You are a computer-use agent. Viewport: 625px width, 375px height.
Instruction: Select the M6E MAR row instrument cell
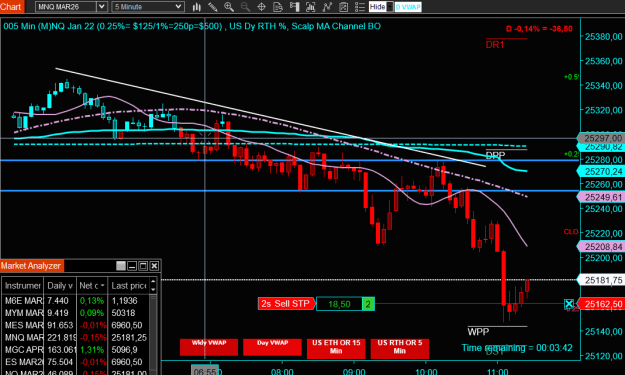23,301
